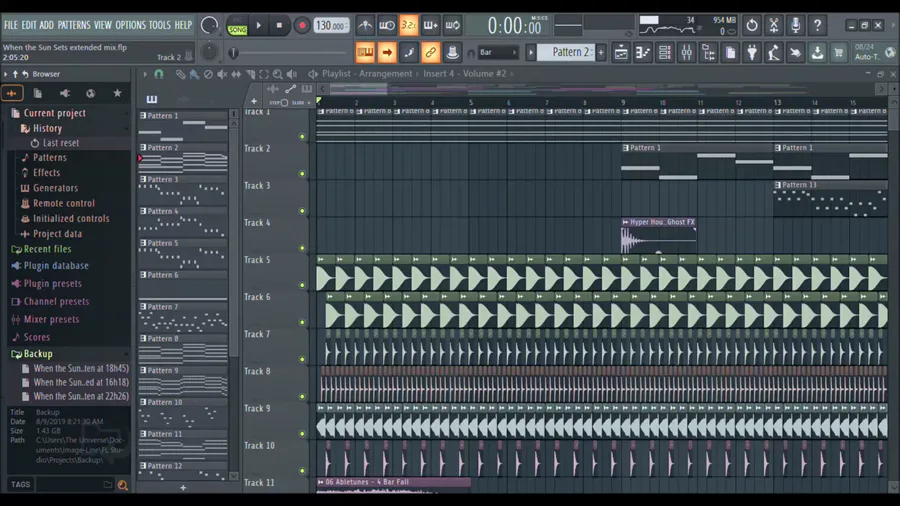The image size is (900, 506).
Task: Select the Zoom magnifier tool
Action: tap(278, 74)
